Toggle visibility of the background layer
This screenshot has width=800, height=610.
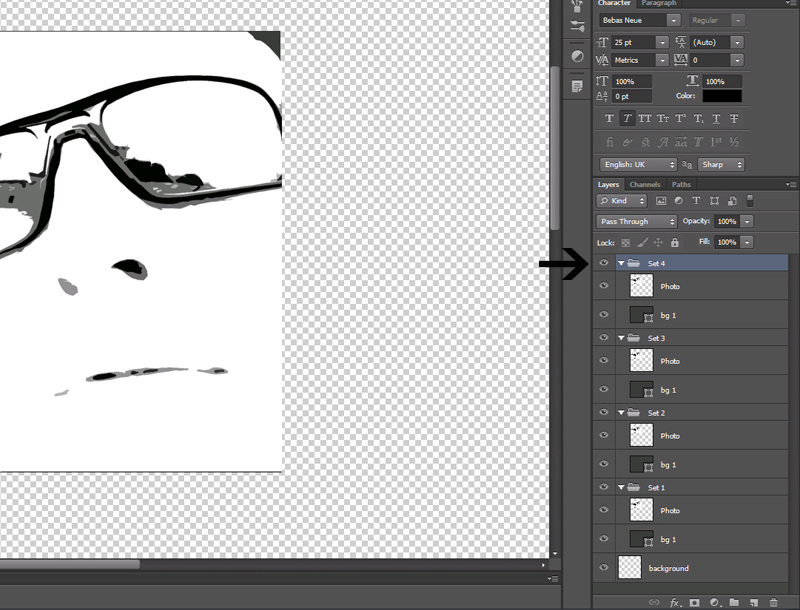604,567
